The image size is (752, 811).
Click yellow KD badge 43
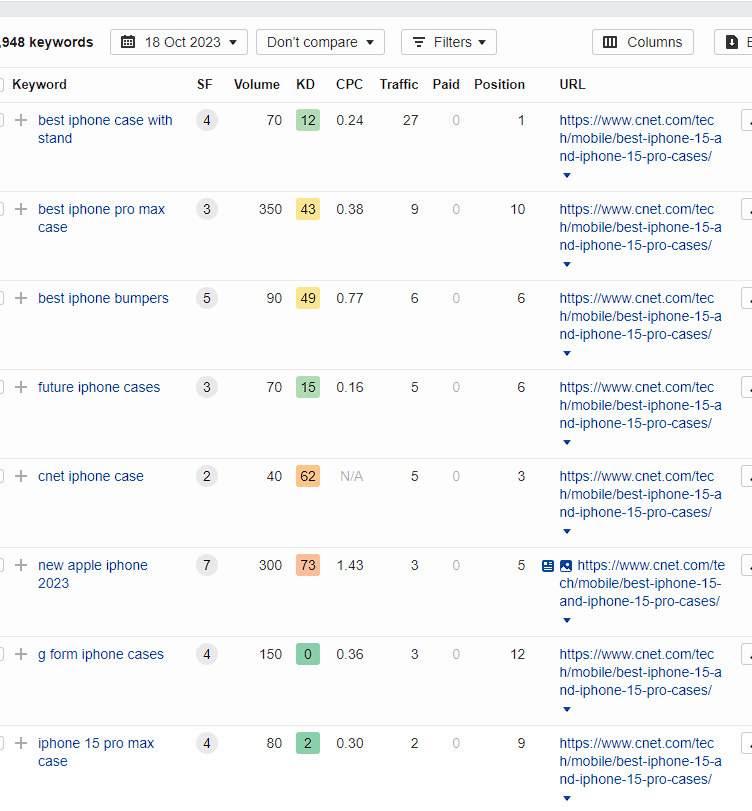coord(308,209)
